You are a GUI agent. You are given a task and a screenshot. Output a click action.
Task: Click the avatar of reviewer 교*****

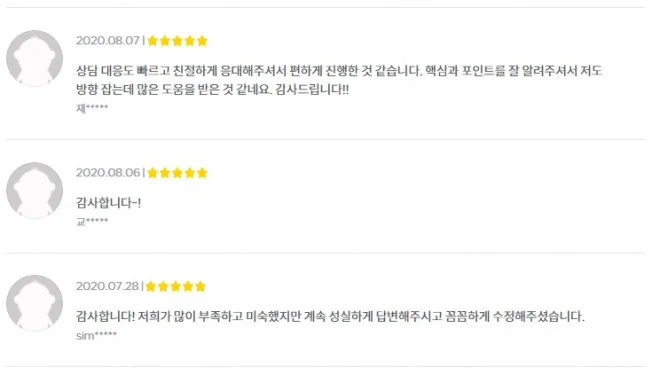(35, 190)
